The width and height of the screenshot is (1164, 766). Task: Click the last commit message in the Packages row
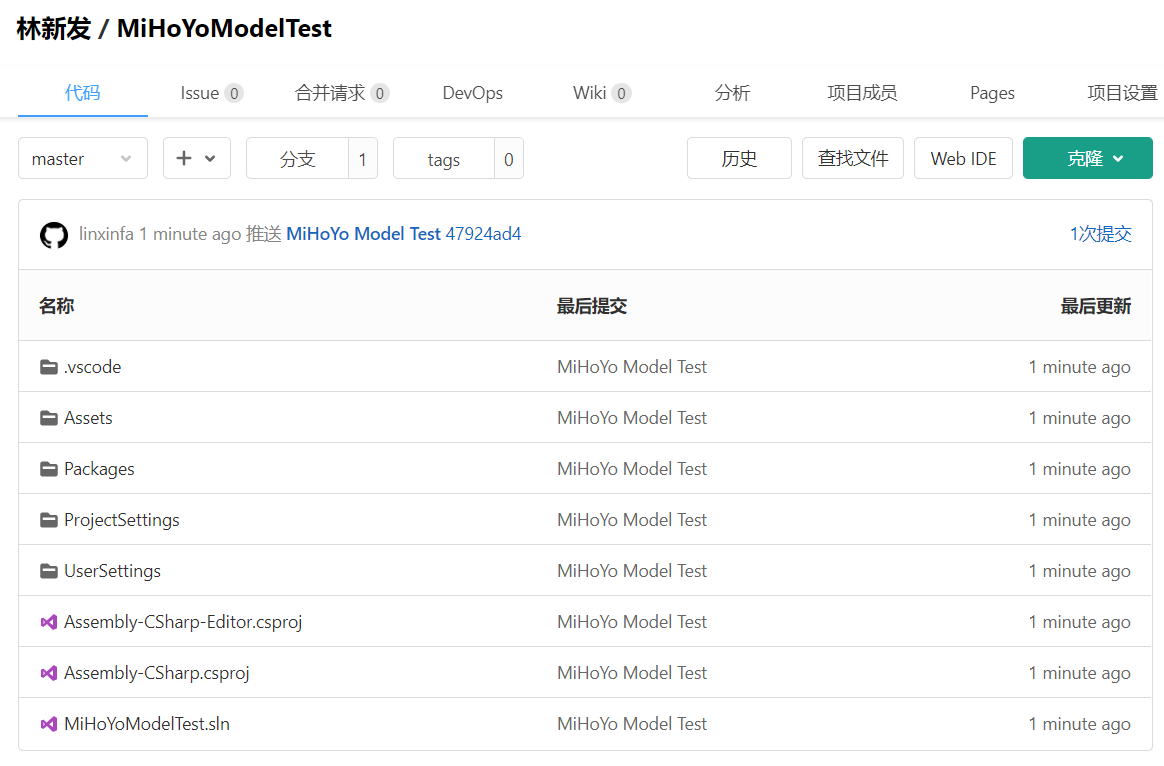coord(632,469)
